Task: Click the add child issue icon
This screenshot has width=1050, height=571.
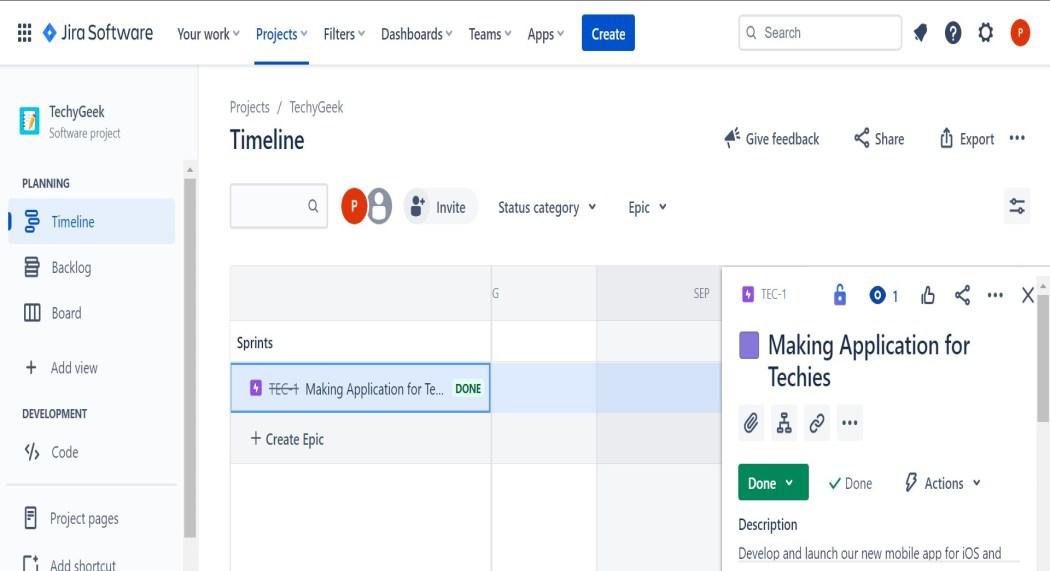Action: (784, 423)
